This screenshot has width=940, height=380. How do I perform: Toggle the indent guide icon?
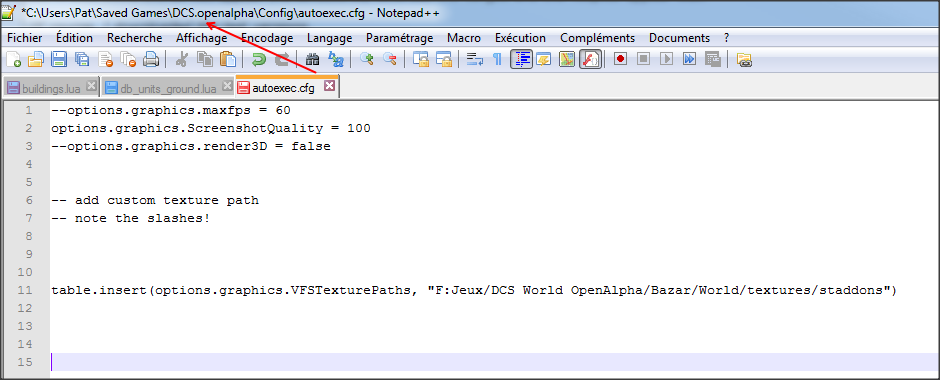[522, 59]
